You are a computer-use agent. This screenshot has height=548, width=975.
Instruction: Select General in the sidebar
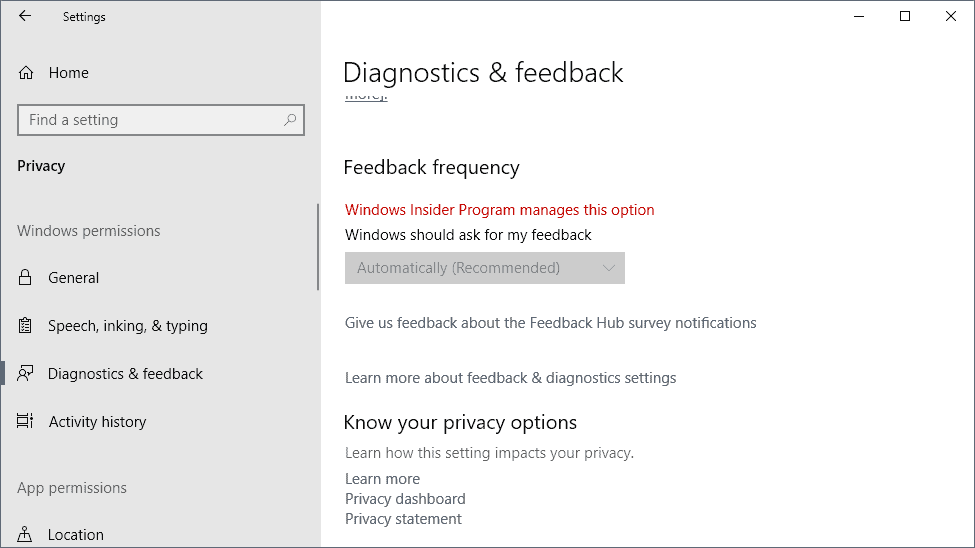[74, 278]
